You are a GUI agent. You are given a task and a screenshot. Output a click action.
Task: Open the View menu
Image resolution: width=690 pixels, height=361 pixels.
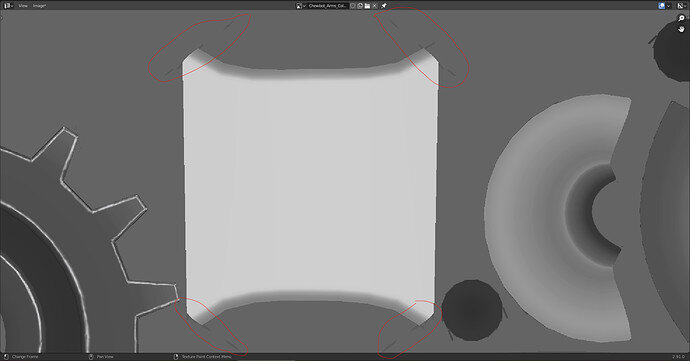23,6
